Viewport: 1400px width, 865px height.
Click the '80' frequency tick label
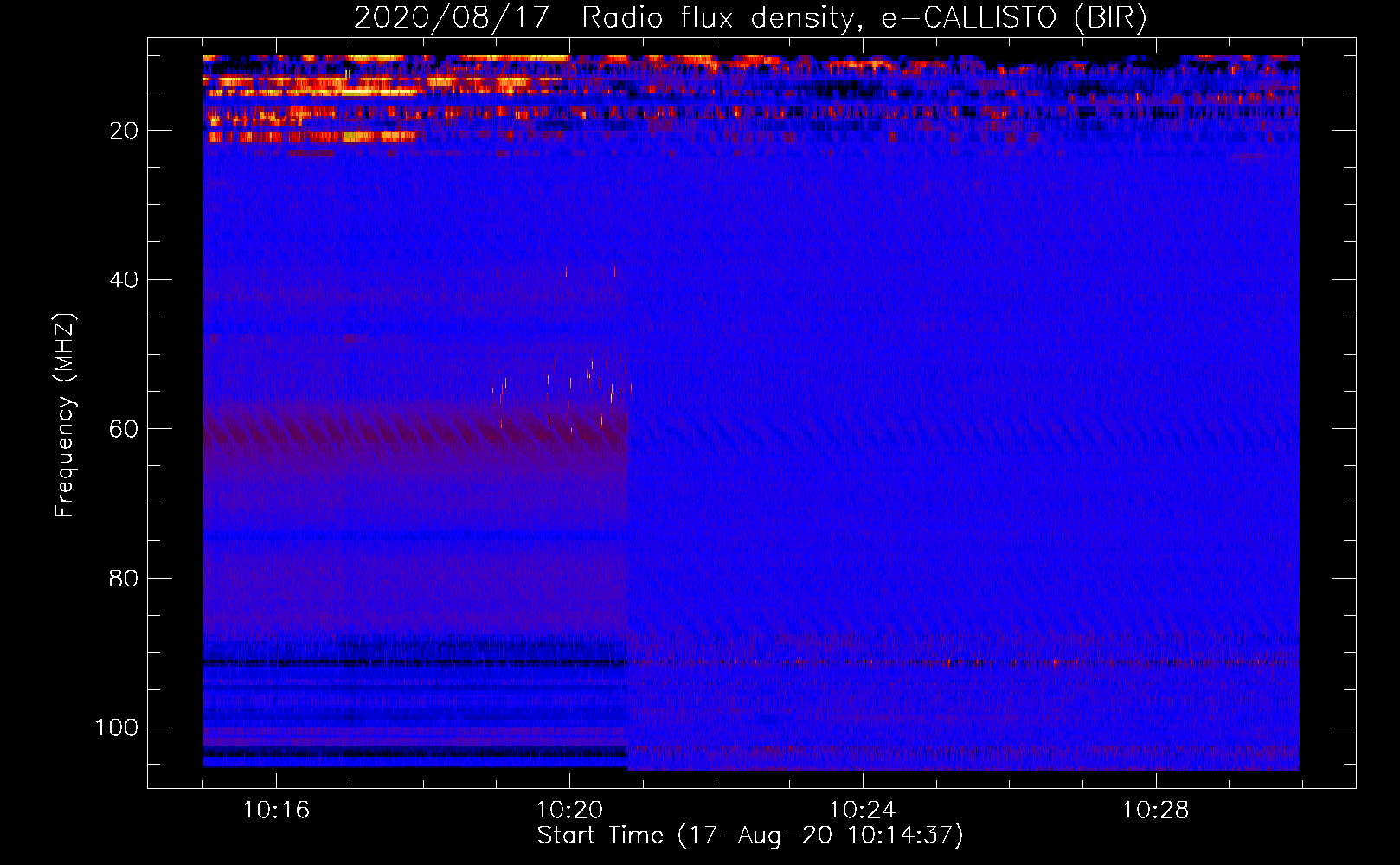pyautogui.click(x=124, y=578)
